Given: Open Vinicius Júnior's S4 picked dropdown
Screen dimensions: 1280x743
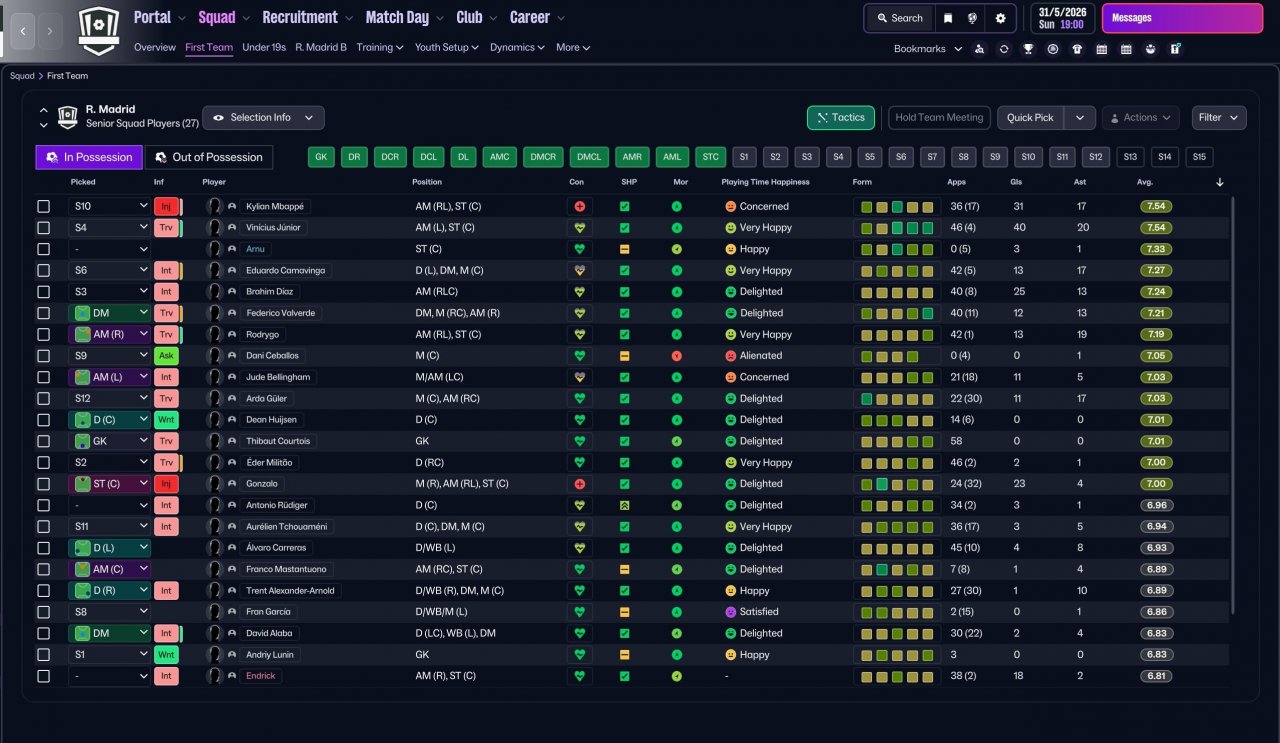Looking at the screenshot, I should point(109,227).
